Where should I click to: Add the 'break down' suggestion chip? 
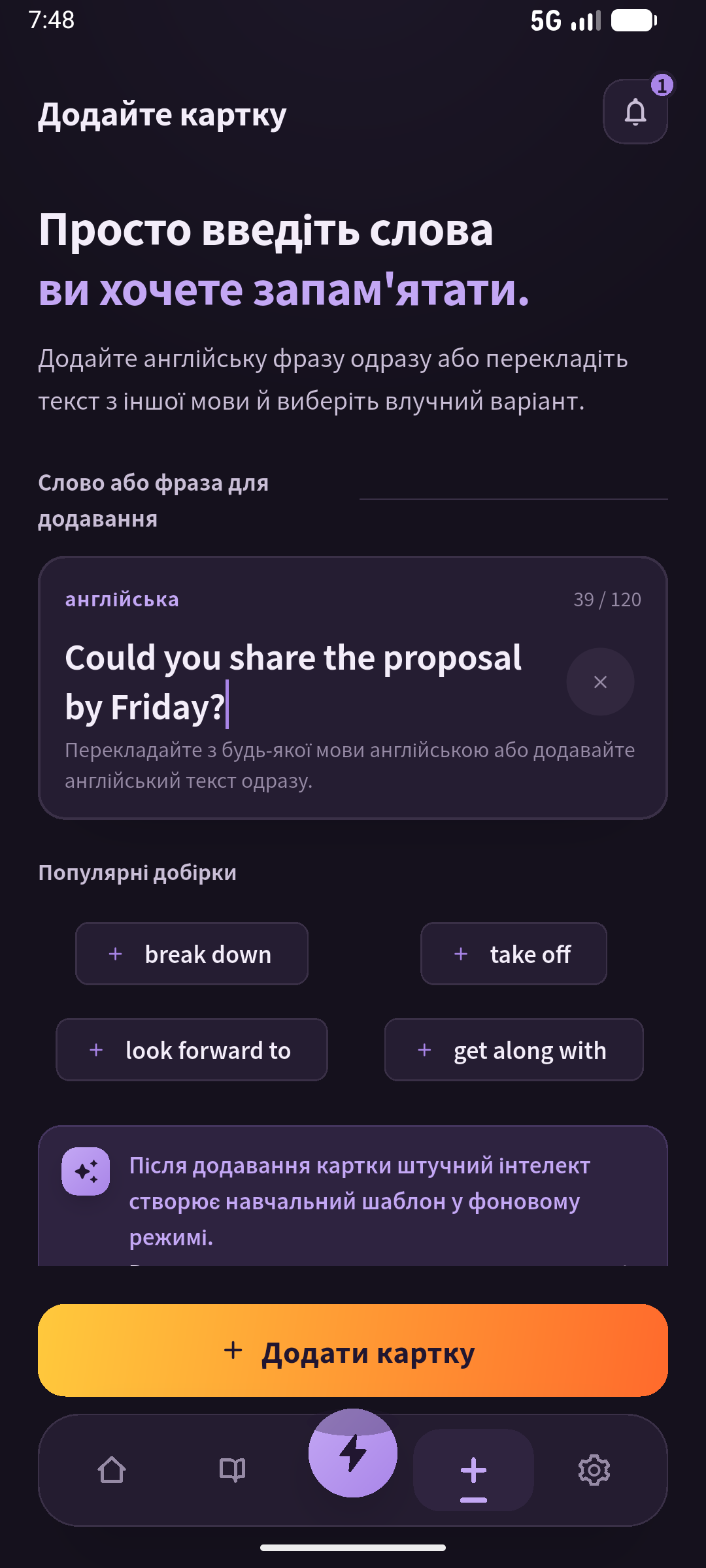click(x=192, y=954)
